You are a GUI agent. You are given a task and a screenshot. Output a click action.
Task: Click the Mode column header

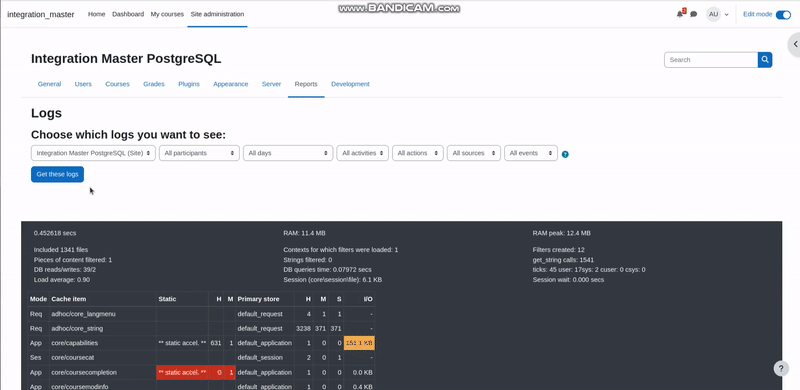(38, 299)
